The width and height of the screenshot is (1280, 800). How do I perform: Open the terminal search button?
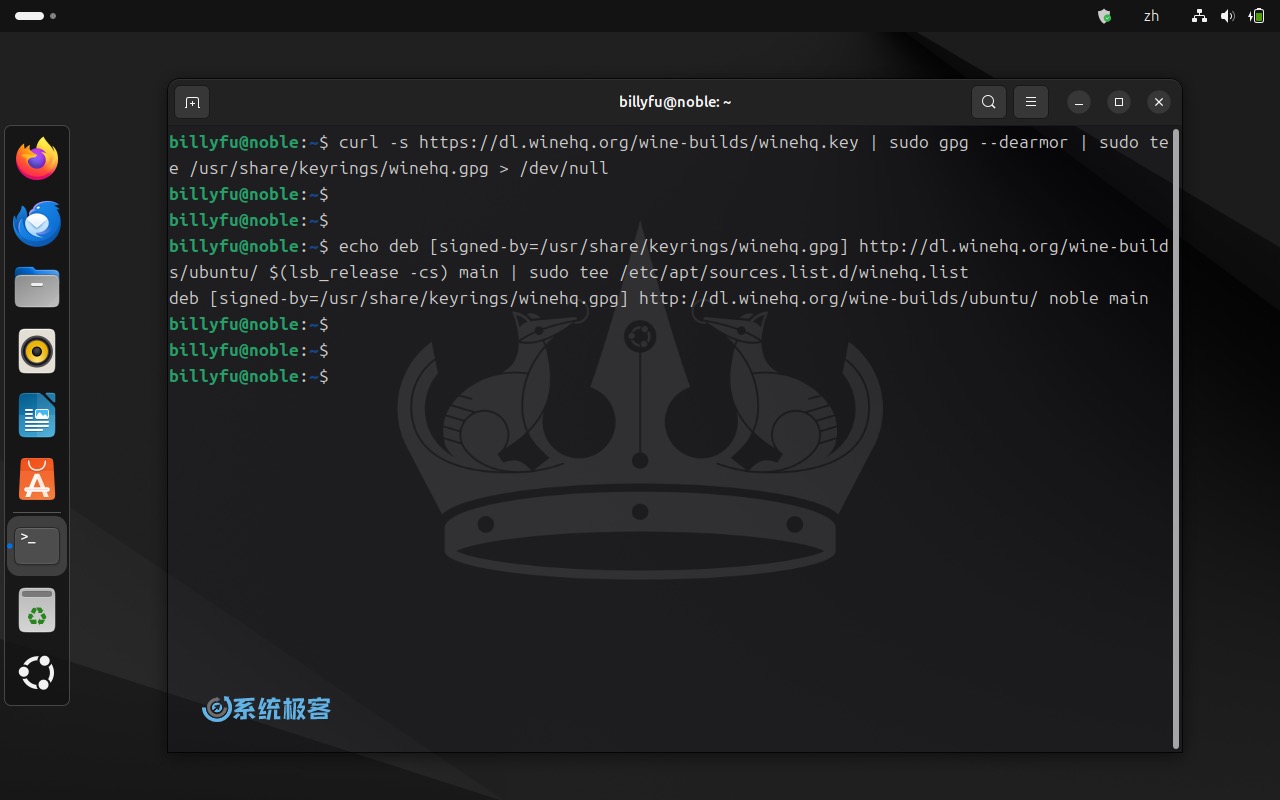pos(988,102)
